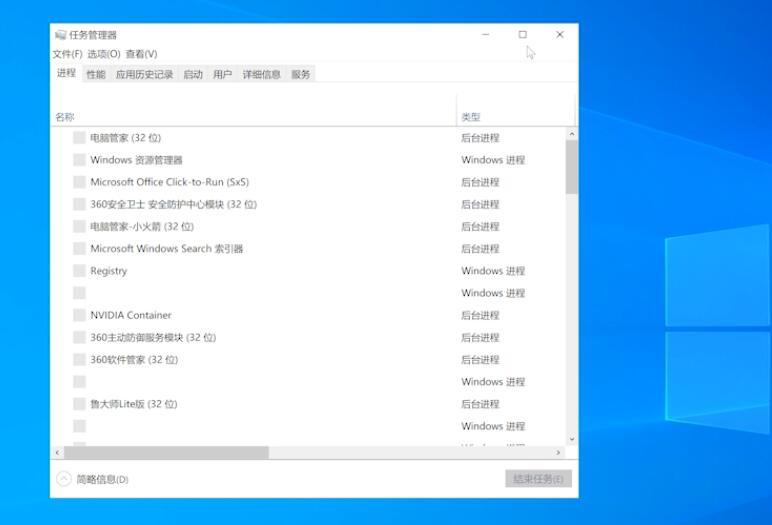Viewport: 772px width, 525px height.
Task: Switch to the 启动 tab
Action: tap(193, 74)
